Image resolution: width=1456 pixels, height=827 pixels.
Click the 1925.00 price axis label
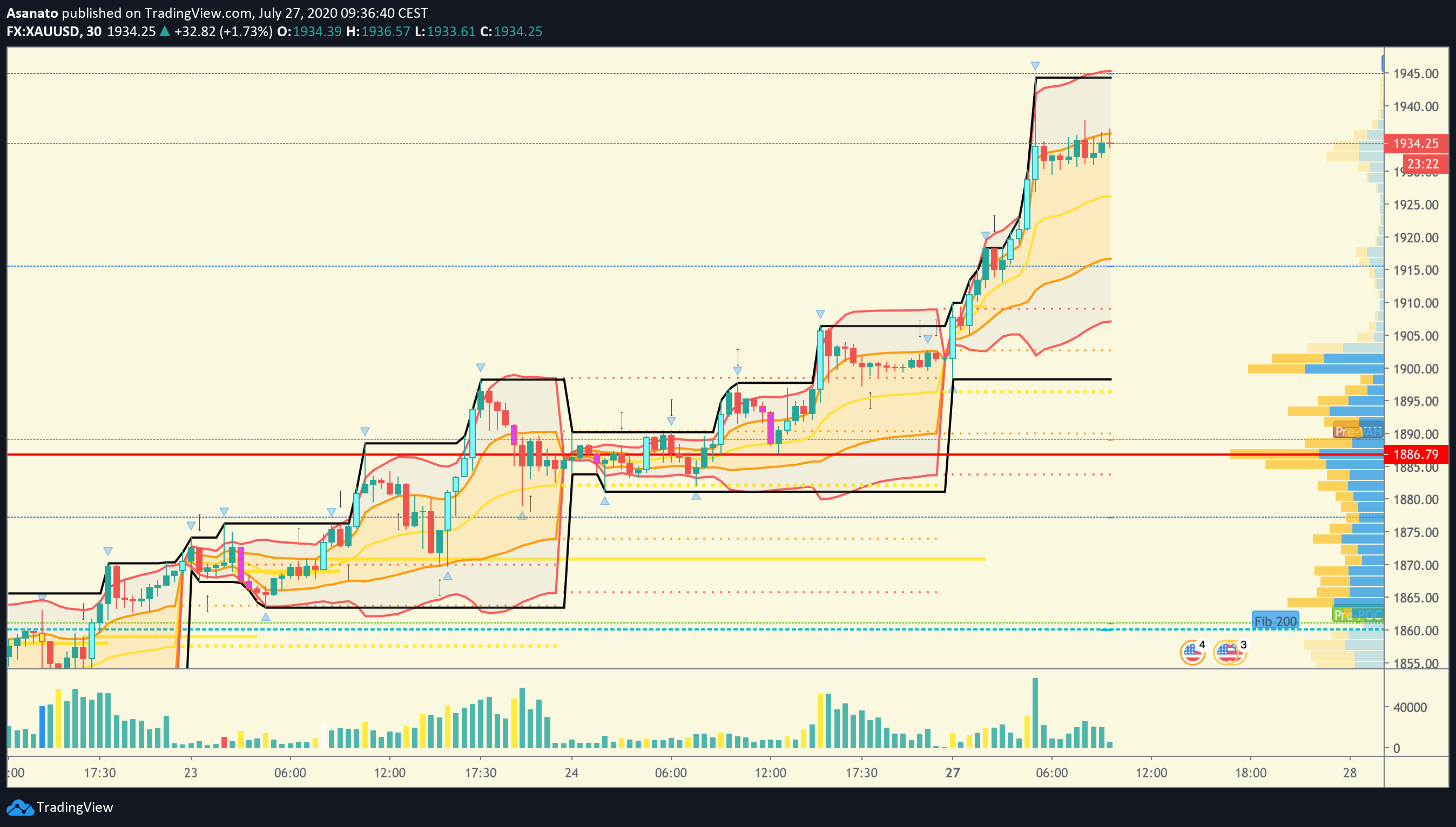tap(1415, 205)
